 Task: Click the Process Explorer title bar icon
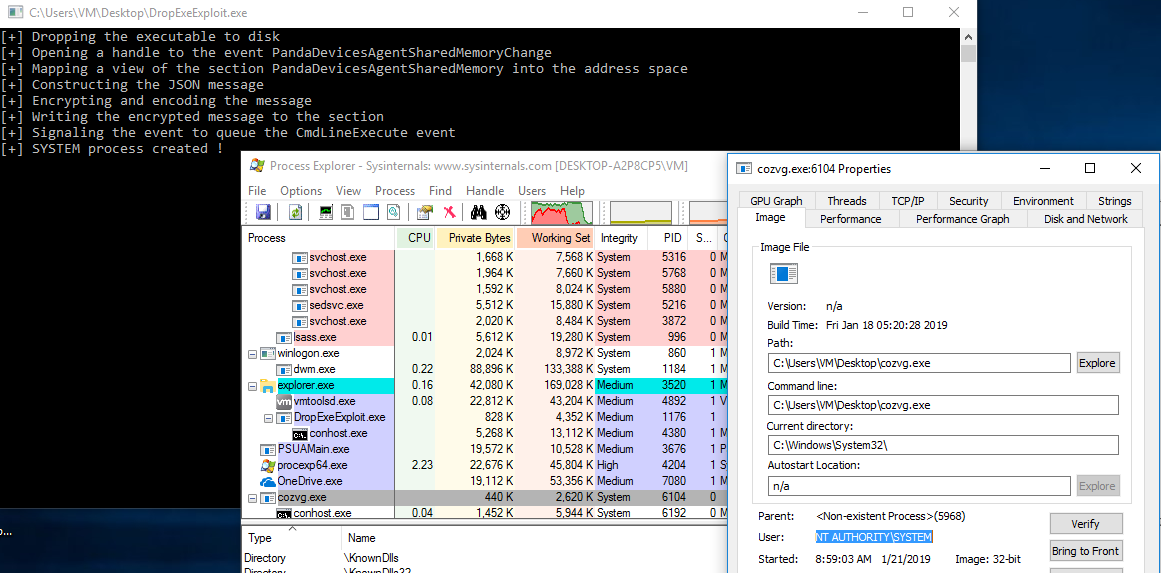[257, 165]
